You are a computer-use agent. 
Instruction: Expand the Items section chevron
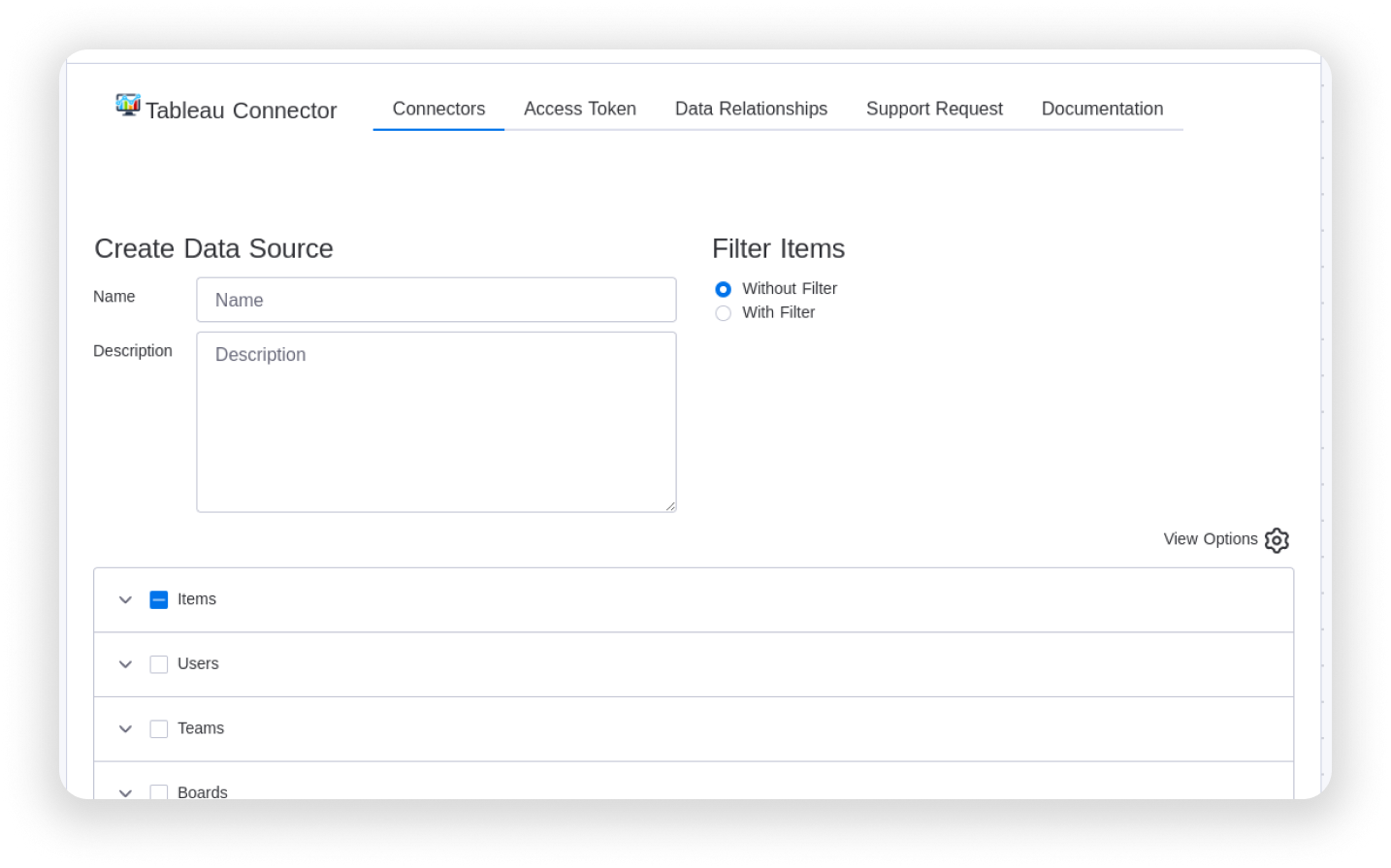pyautogui.click(x=125, y=599)
